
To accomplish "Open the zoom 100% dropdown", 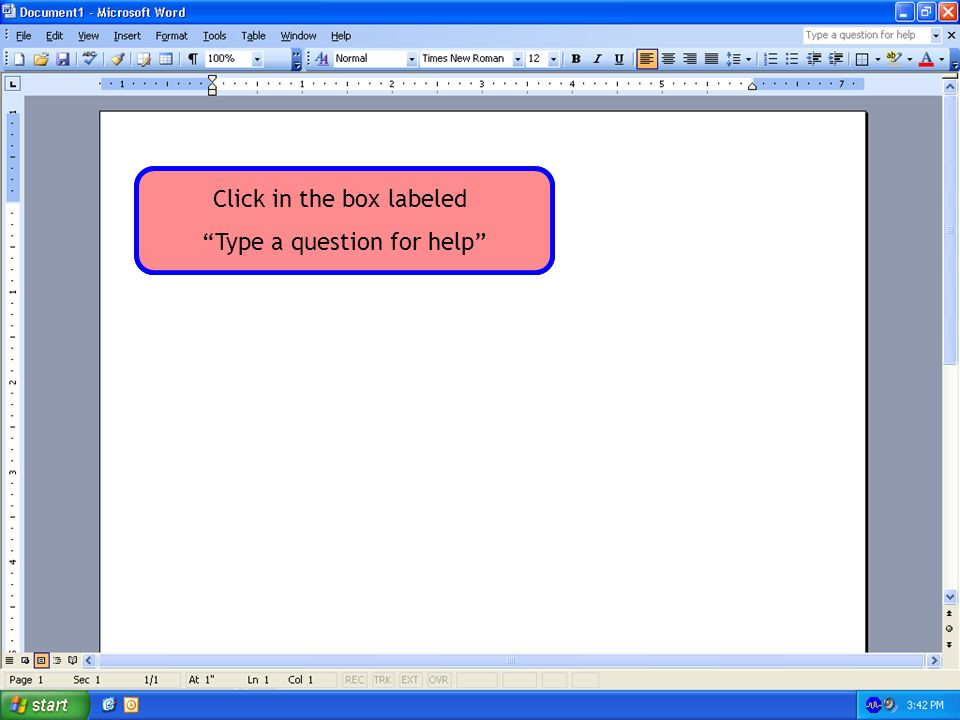I will [x=257, y=59].
